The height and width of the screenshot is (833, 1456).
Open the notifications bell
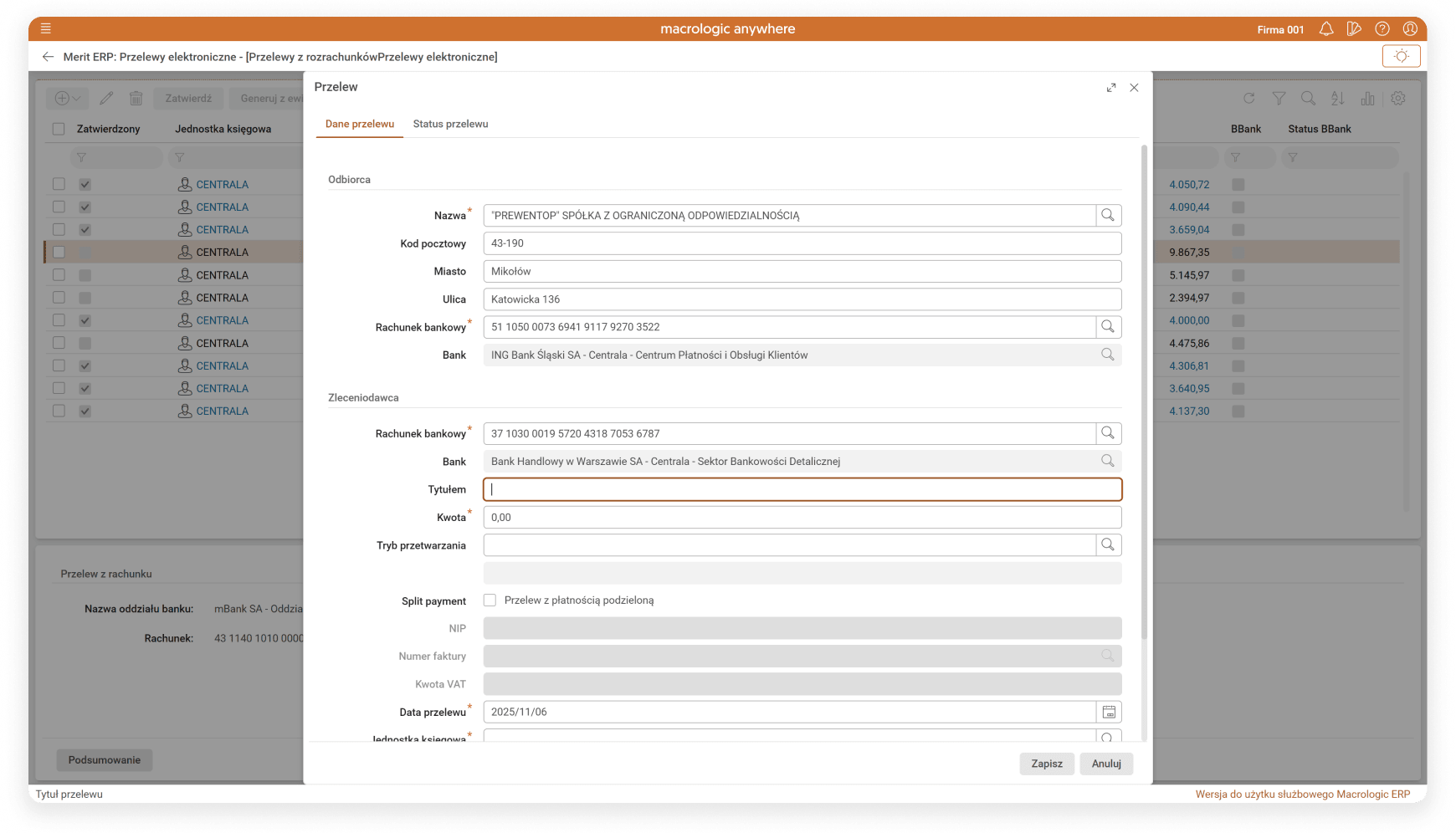click(x=1326, y=29)
